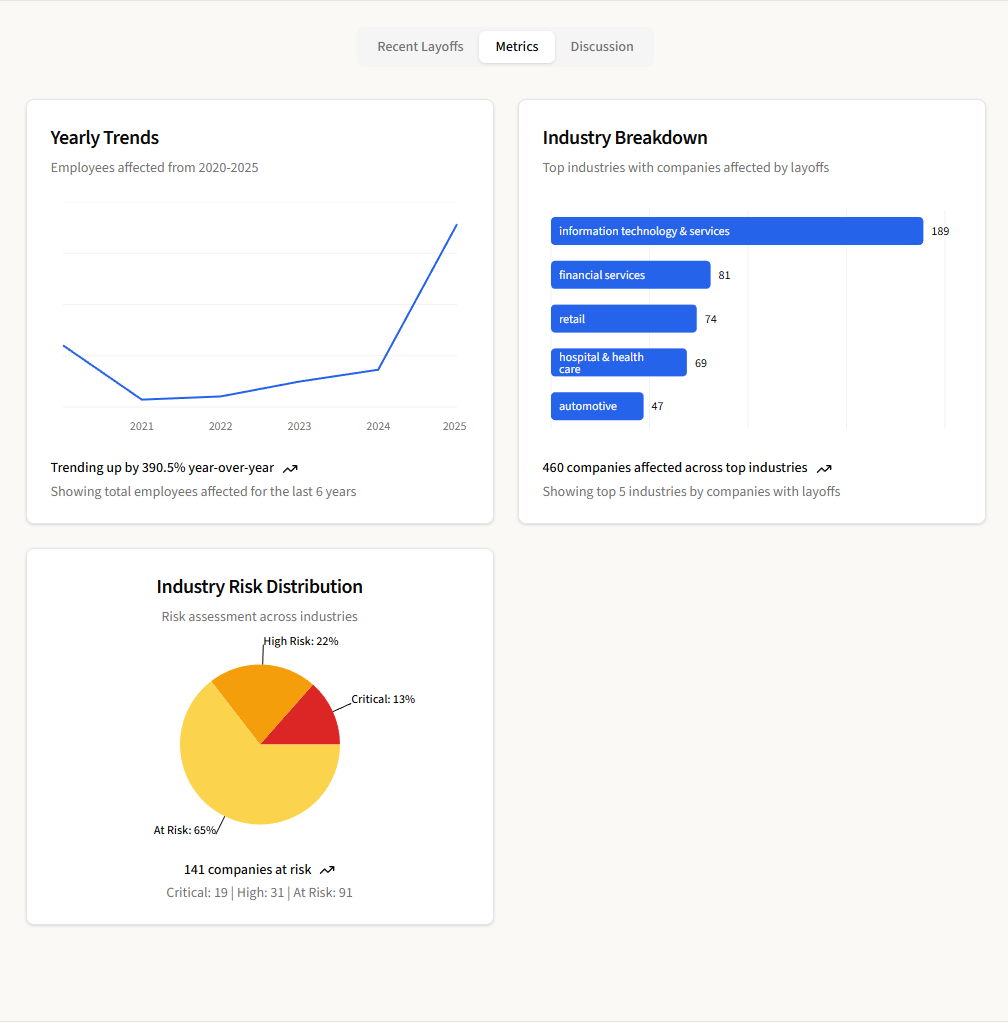This screenshot has height=1023, width=1008.
Task: Click the arrow icon beside 141 companies at risk
Action: coord(327,869)
